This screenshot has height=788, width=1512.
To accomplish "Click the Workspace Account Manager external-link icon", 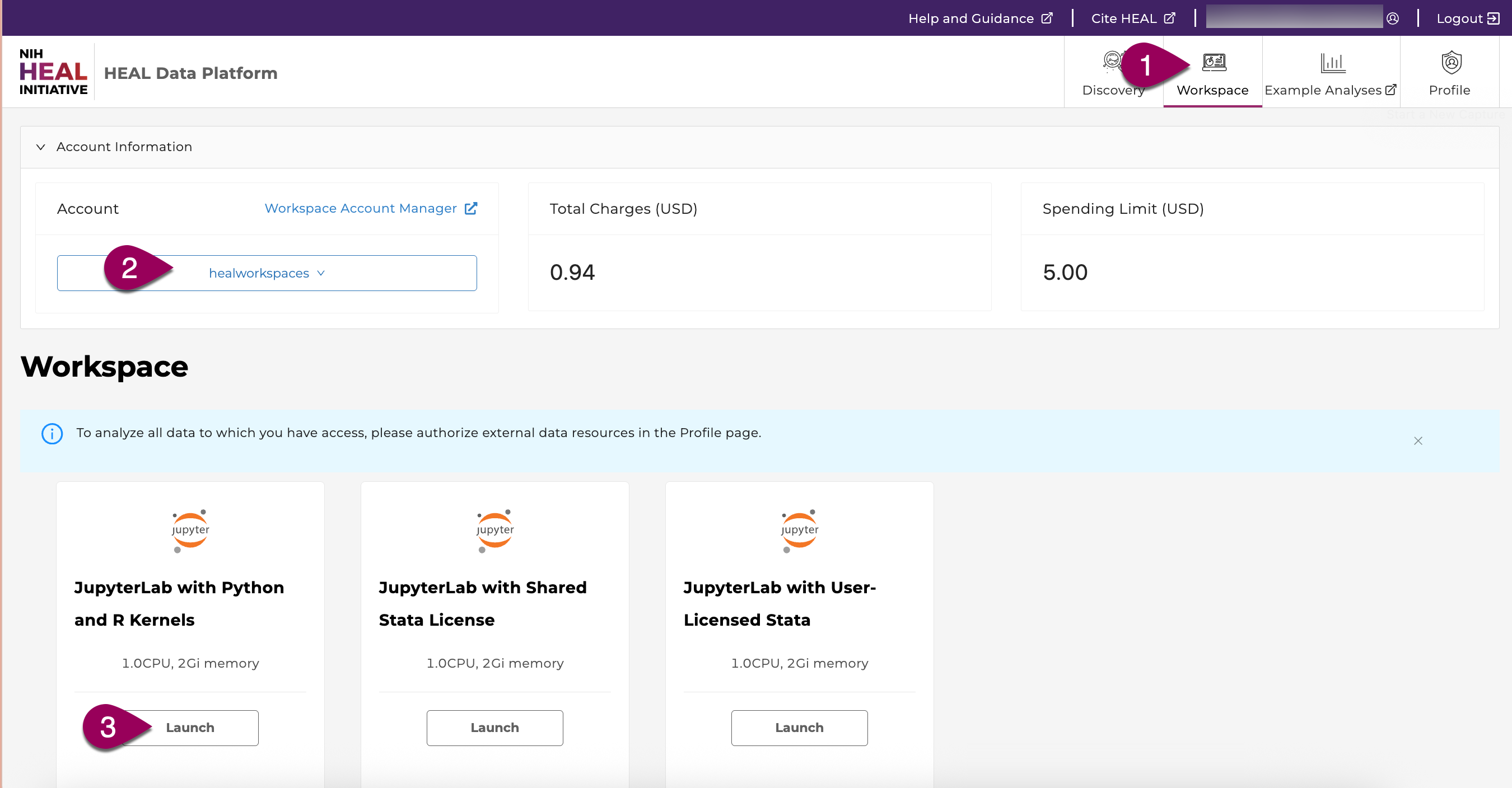I will click(471, 208).
